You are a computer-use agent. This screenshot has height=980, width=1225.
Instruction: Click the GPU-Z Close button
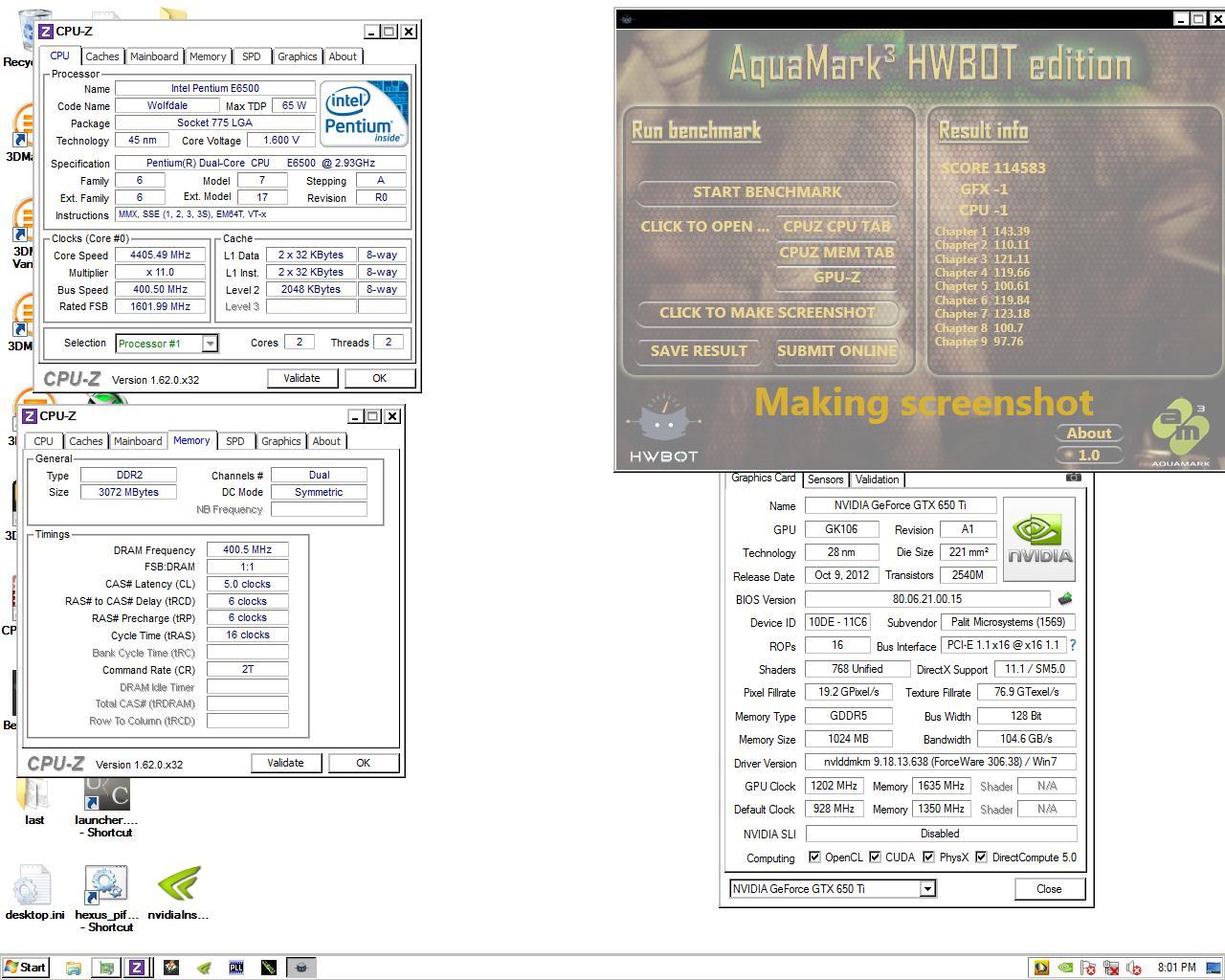point(1049,889)
